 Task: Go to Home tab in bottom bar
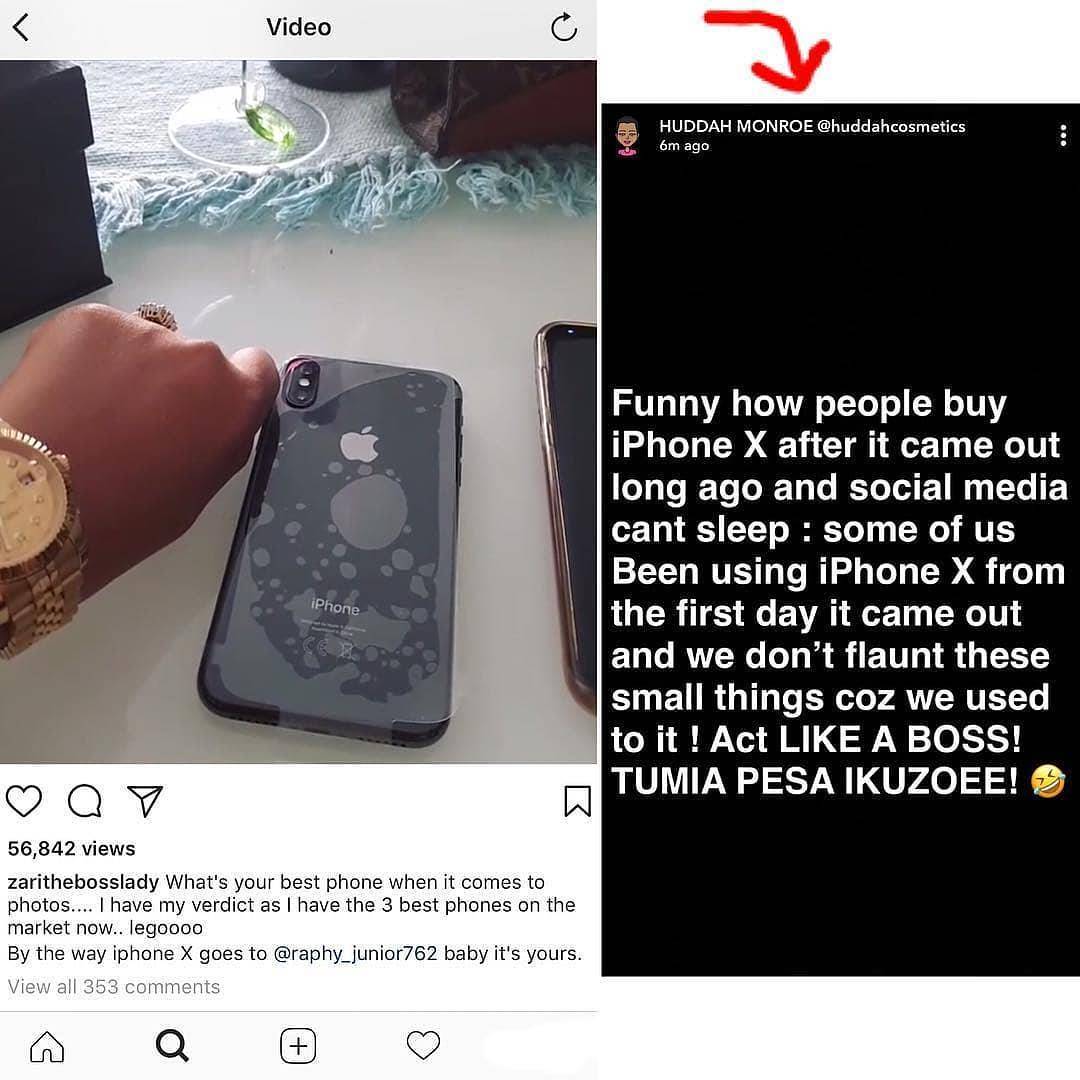pos(47,1046)
